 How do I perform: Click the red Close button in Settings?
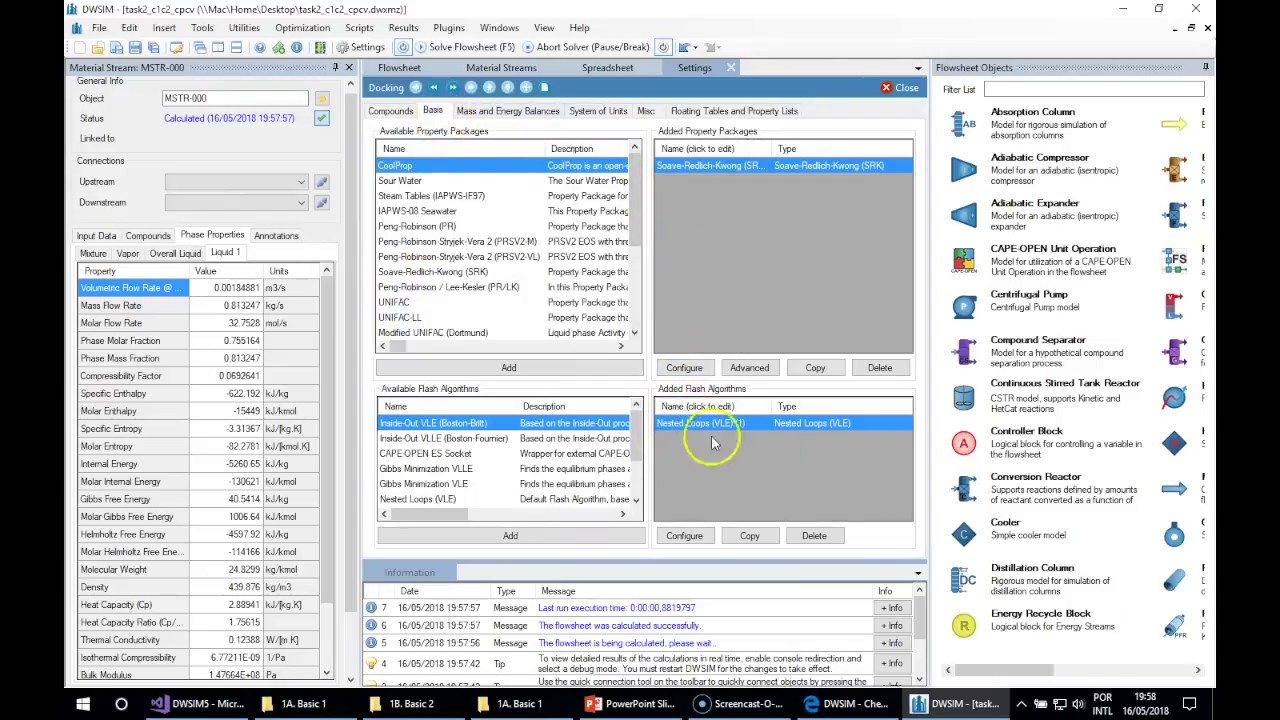pyautogui.click(x=900, y=88)
